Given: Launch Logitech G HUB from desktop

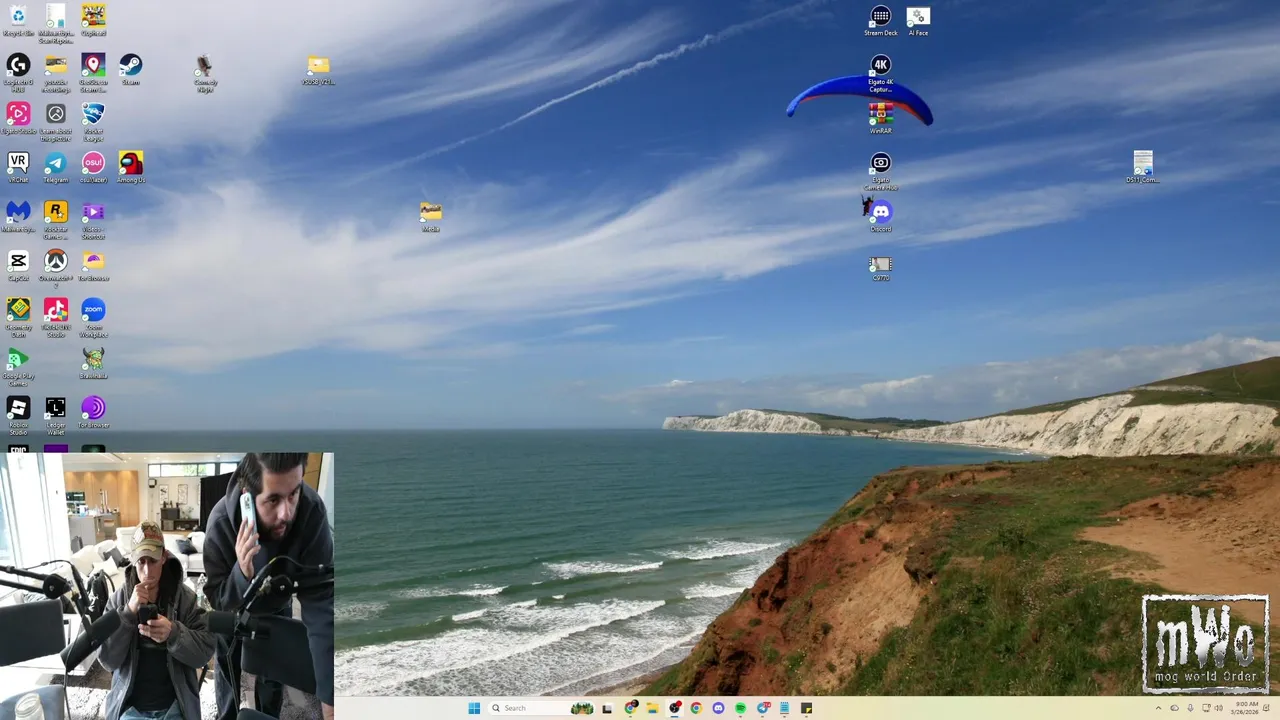Looking at the screenshot, I should click(x=18, y=72).
